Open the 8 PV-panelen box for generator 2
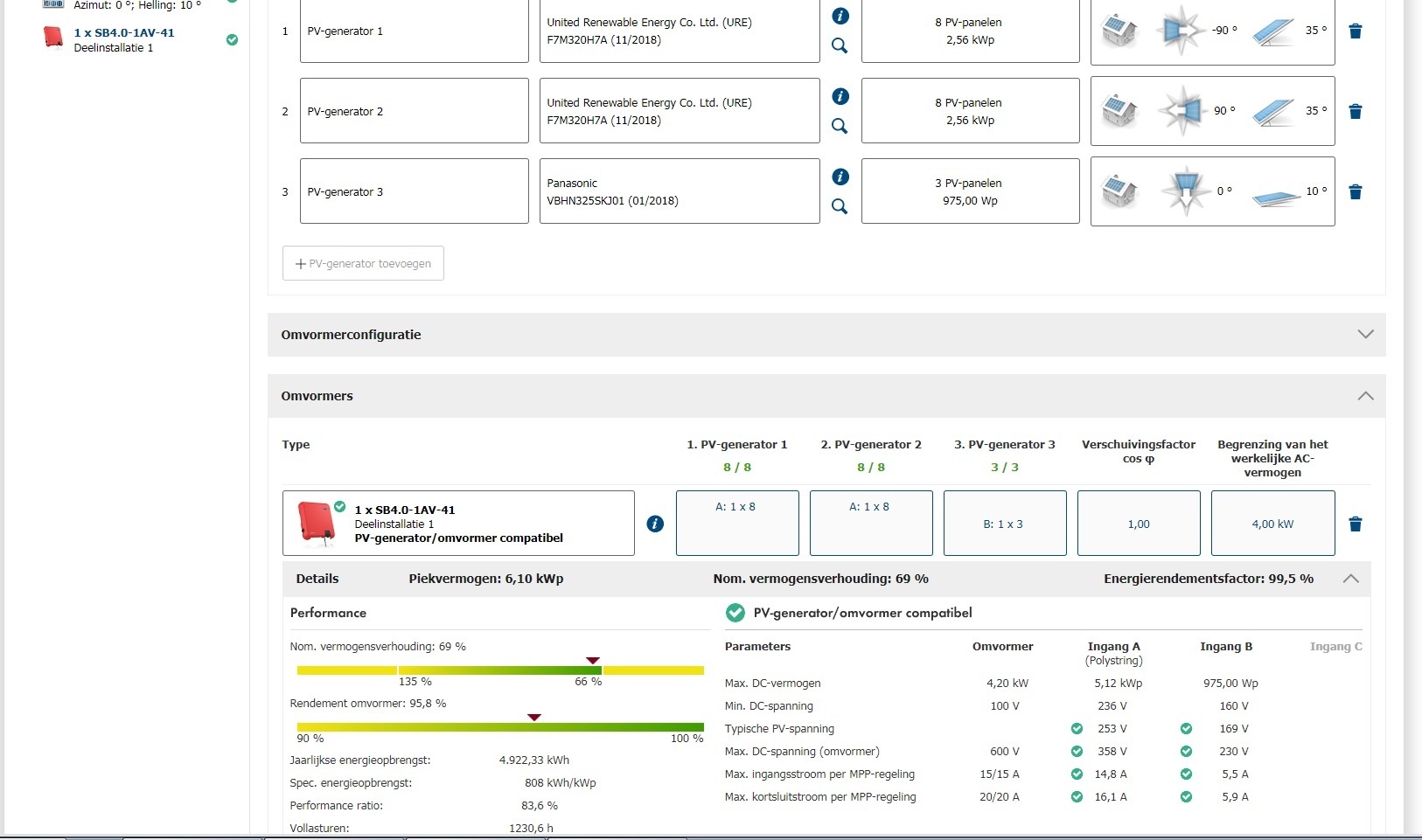Screen dimensions: 1422x840 [970, 111]
